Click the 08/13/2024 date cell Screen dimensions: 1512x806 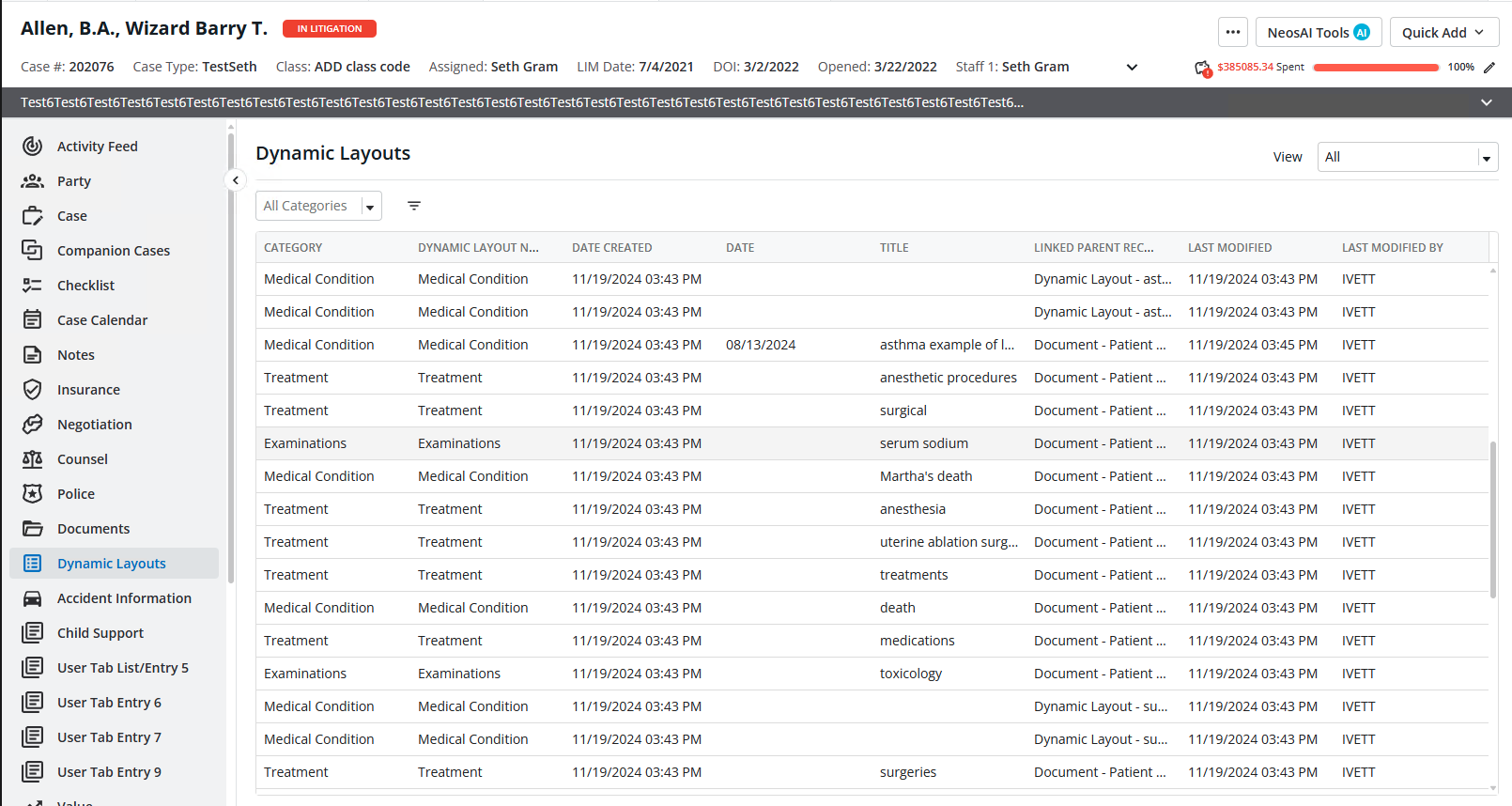click(761, 345)
